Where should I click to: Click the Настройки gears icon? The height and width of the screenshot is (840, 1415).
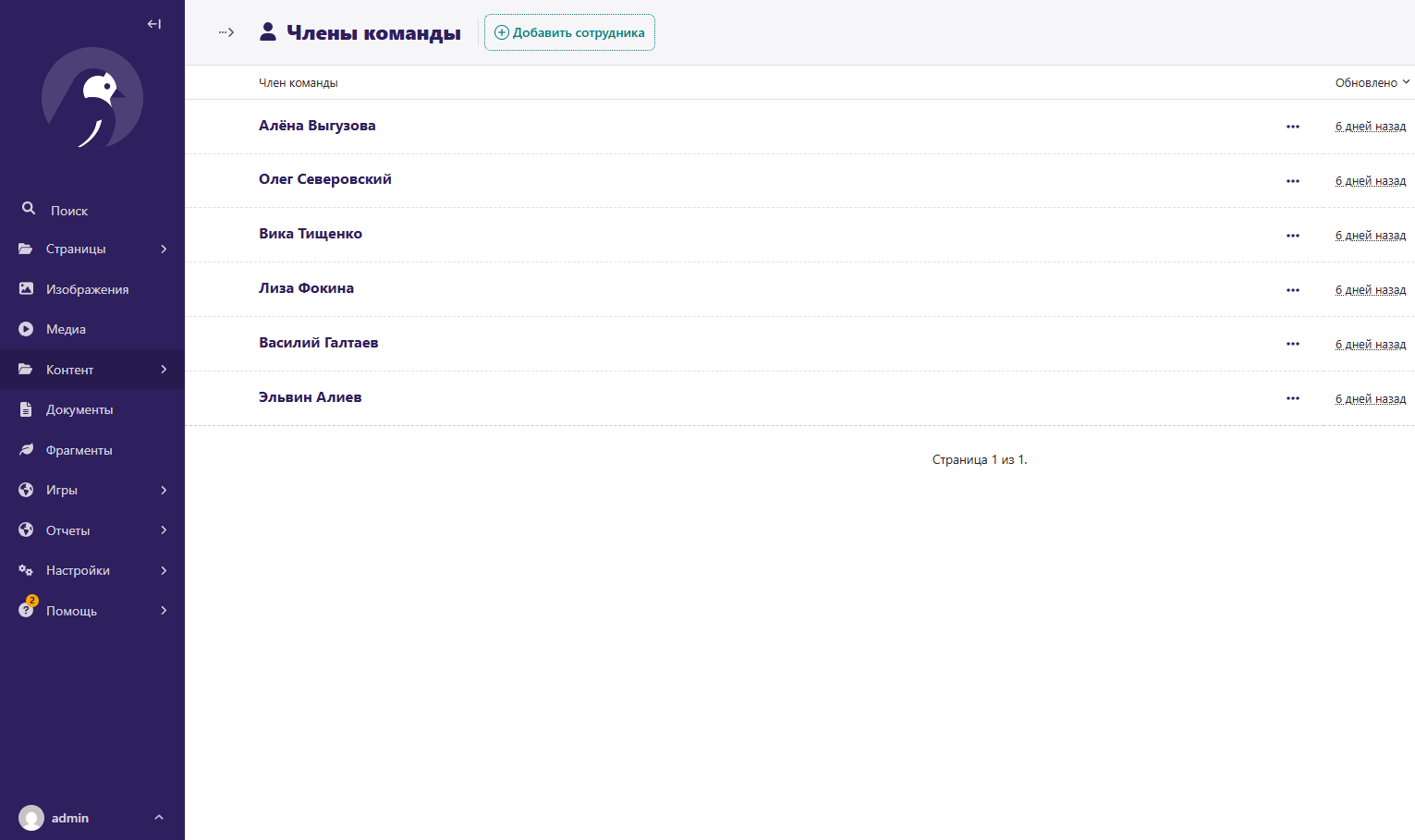pyautogui.click(x=26, y=570)
